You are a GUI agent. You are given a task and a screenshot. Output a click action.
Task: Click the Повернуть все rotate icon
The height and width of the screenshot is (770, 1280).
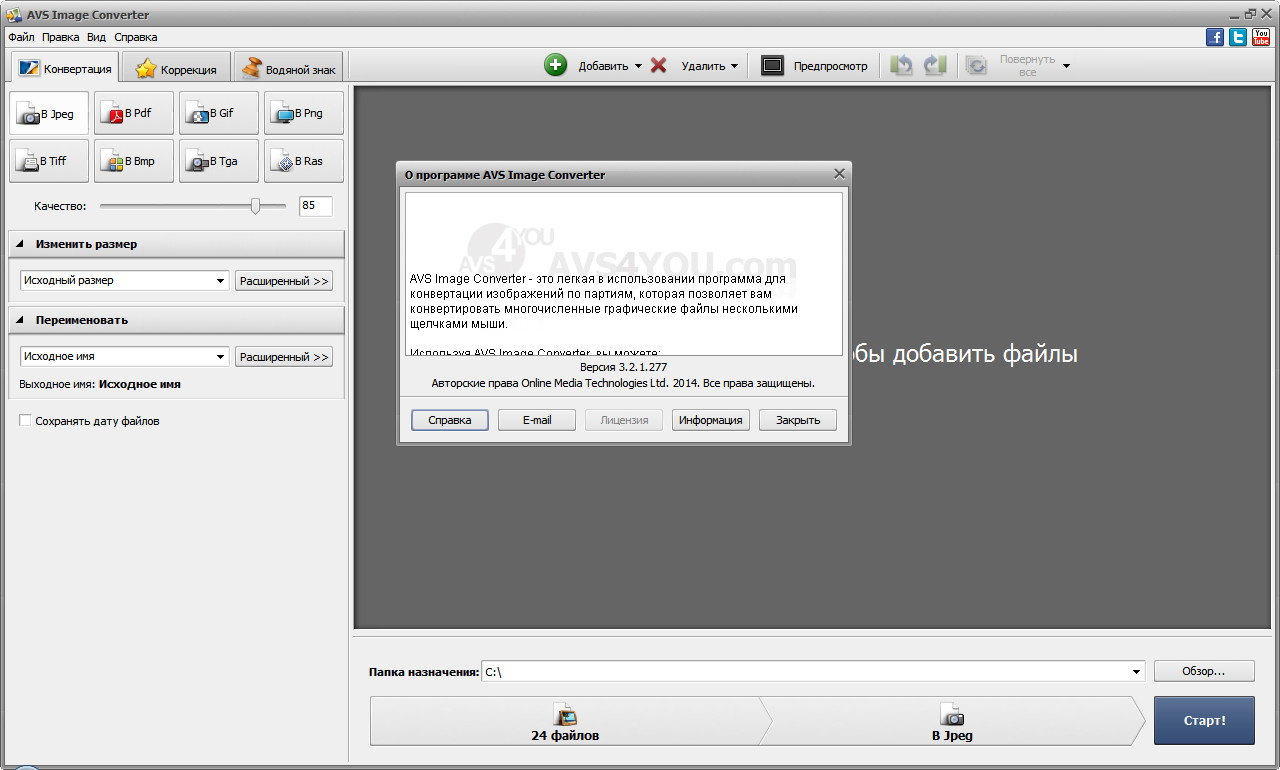(976, 66)
